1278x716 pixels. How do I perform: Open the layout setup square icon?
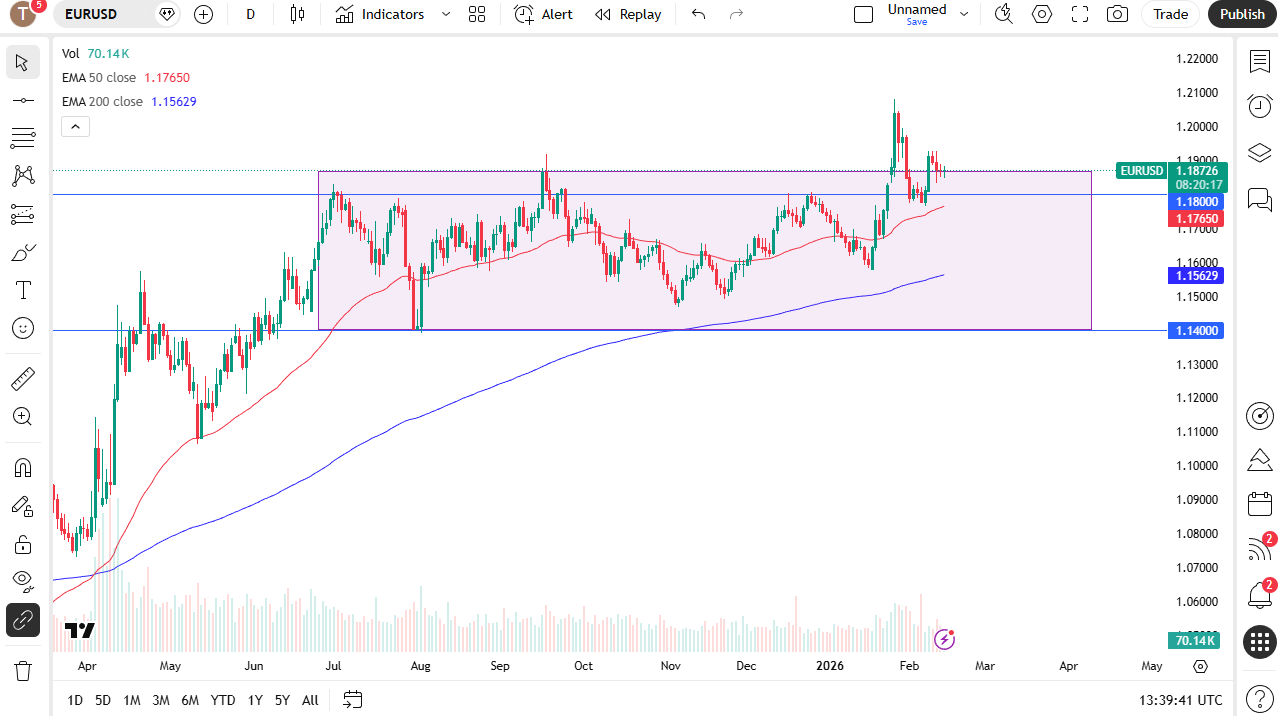(863, 14)
